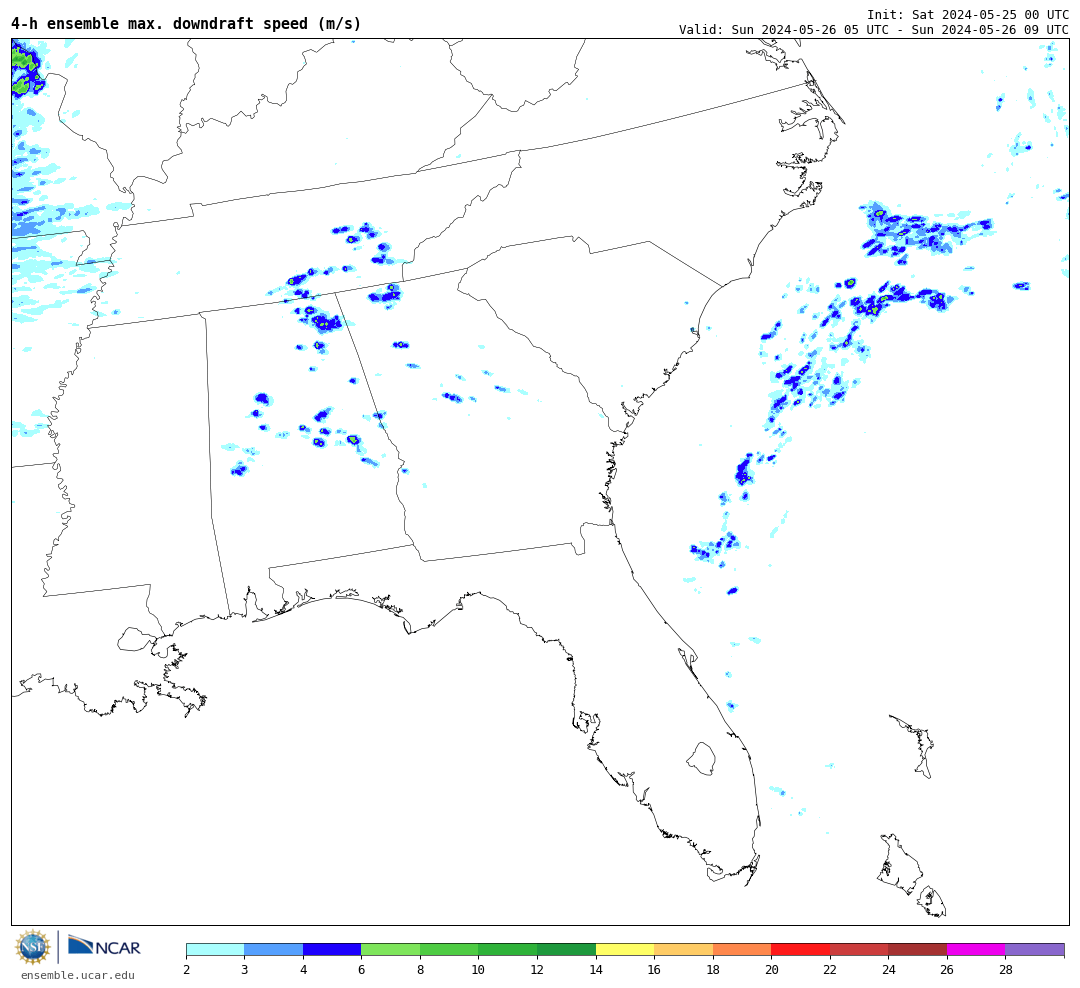The image size is (1080, 988).
Task: Click the colorbar tick label '10'
Action: click(479, 969)
